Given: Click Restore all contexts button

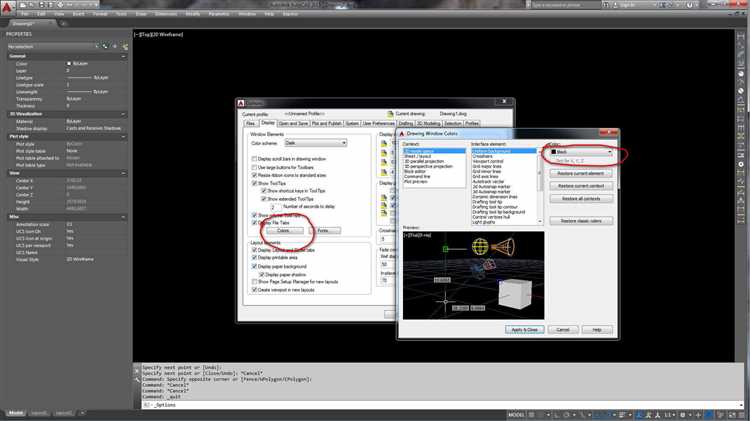Looking at the screenshot, I should (581, 199).
